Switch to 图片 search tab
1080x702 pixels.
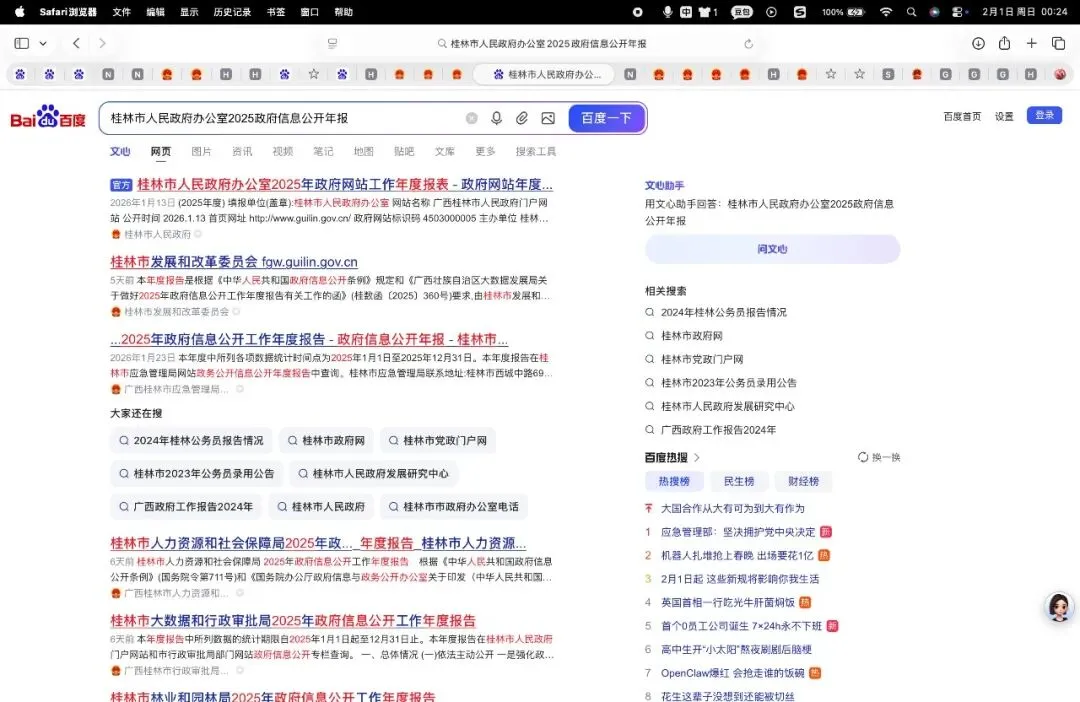coord(201,152)
